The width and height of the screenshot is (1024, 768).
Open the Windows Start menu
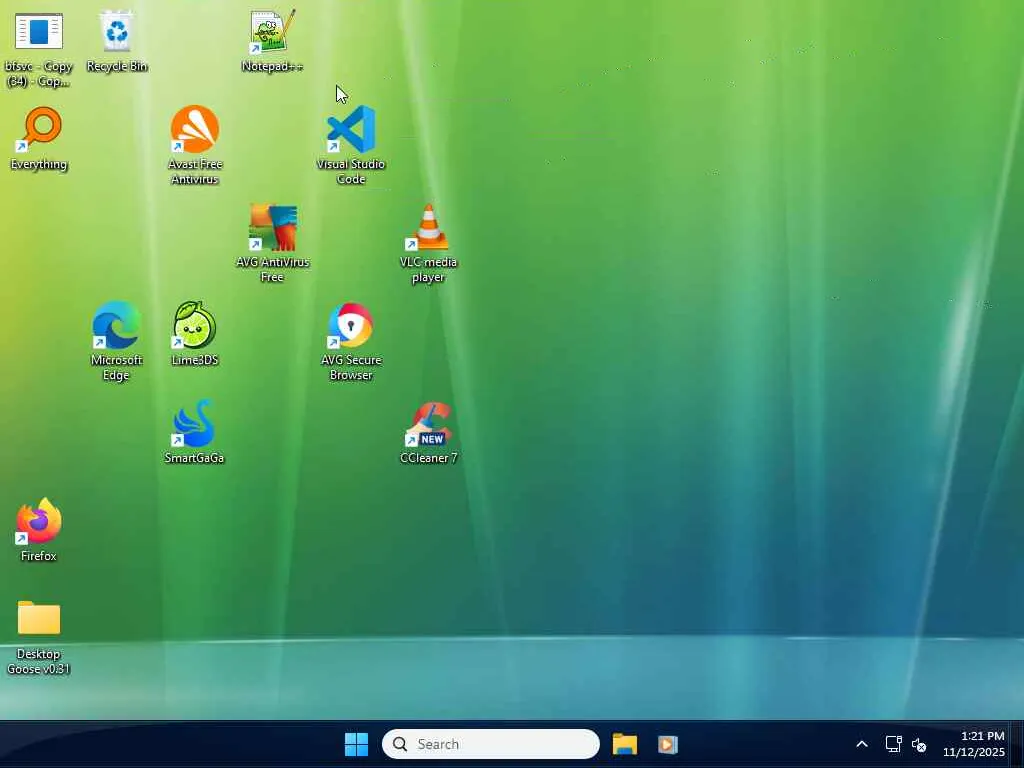click(357, 744)
